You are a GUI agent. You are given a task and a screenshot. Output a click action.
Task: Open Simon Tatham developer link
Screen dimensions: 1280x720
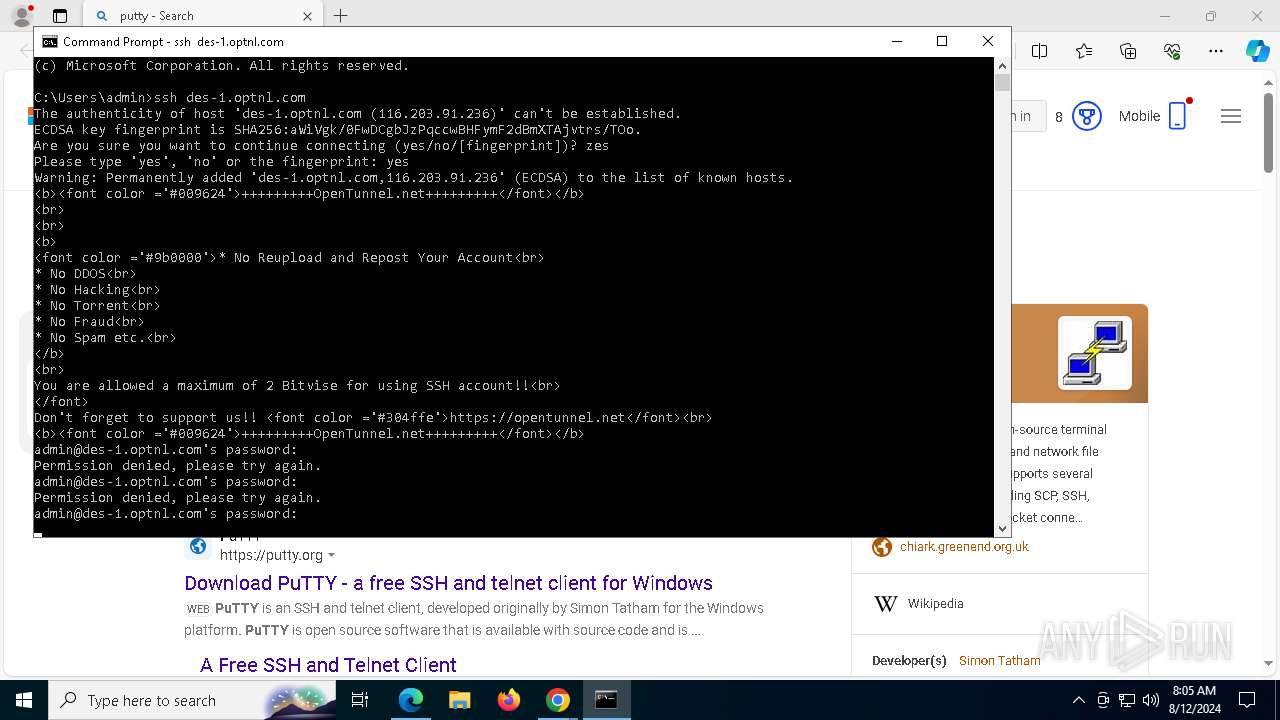[x=1000, y=661]
